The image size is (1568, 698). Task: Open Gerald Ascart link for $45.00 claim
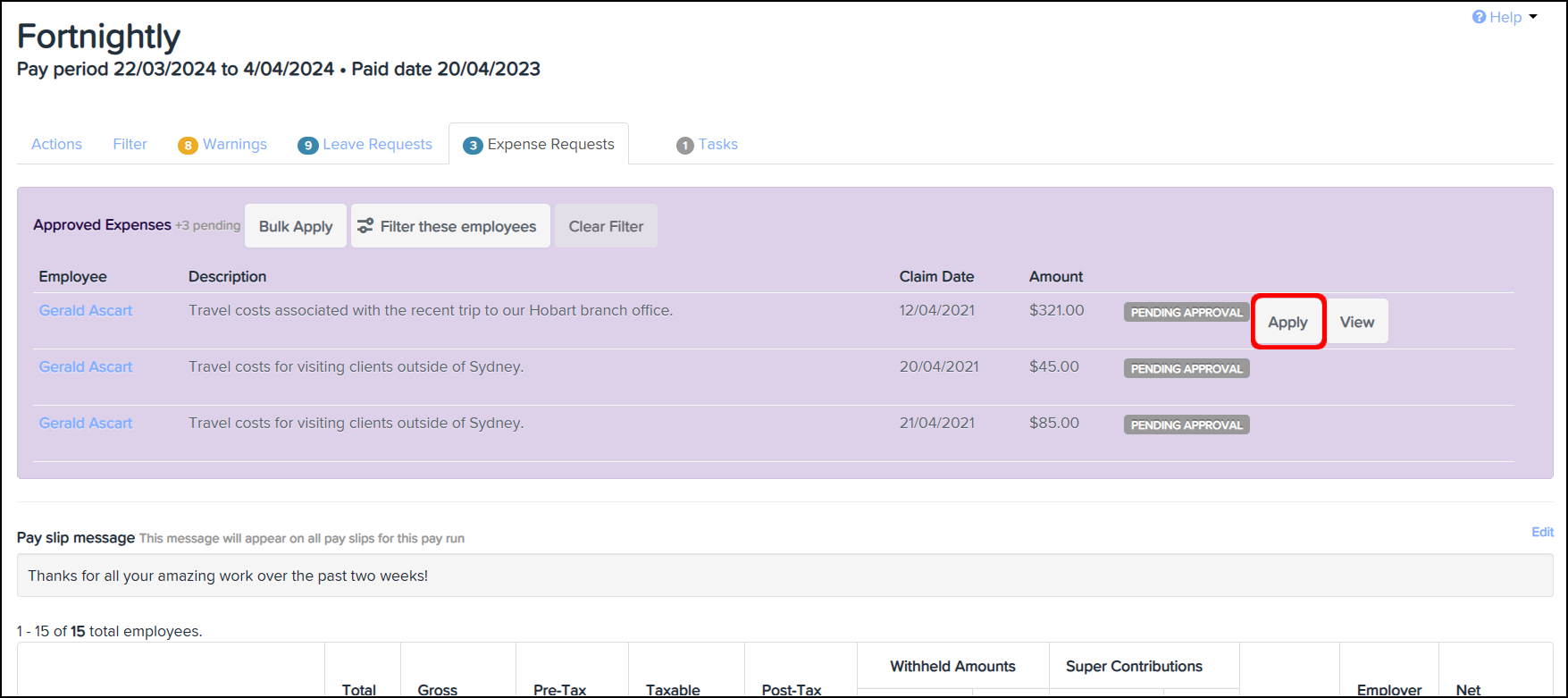pos(86,366)
